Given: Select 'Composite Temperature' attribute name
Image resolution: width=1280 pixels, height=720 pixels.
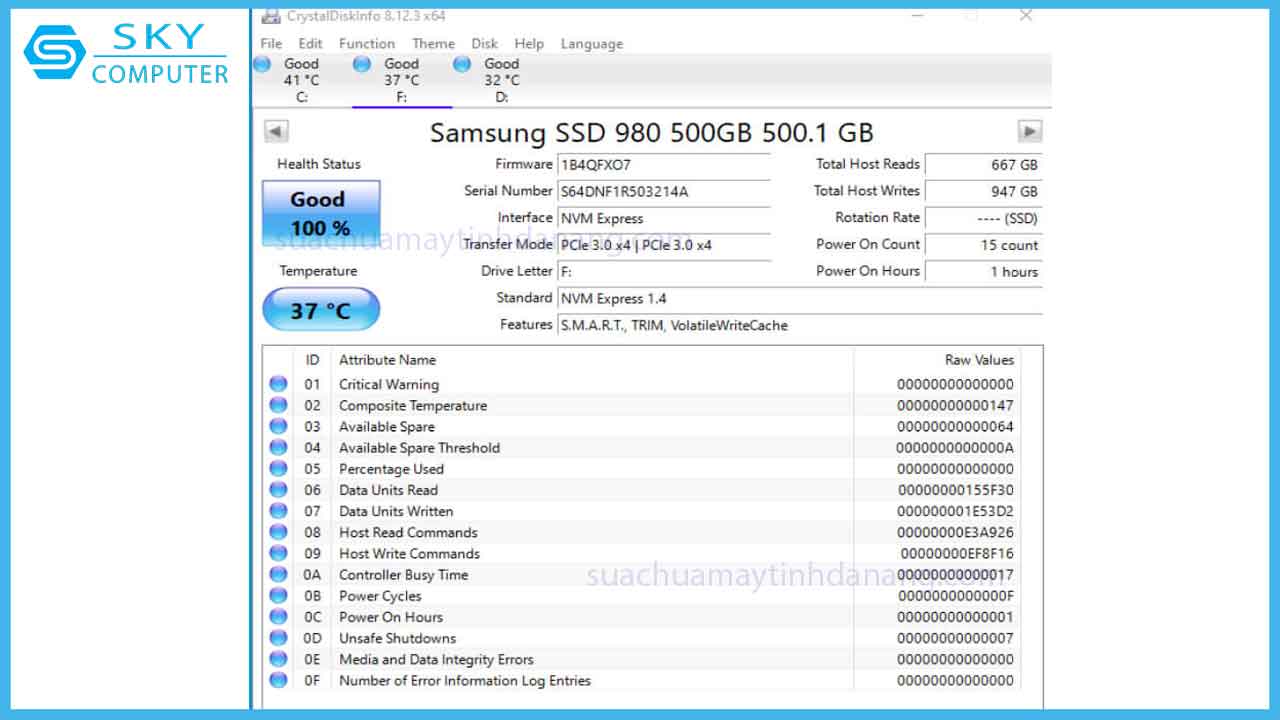Looking at the screenshot, I should [413, 405].
